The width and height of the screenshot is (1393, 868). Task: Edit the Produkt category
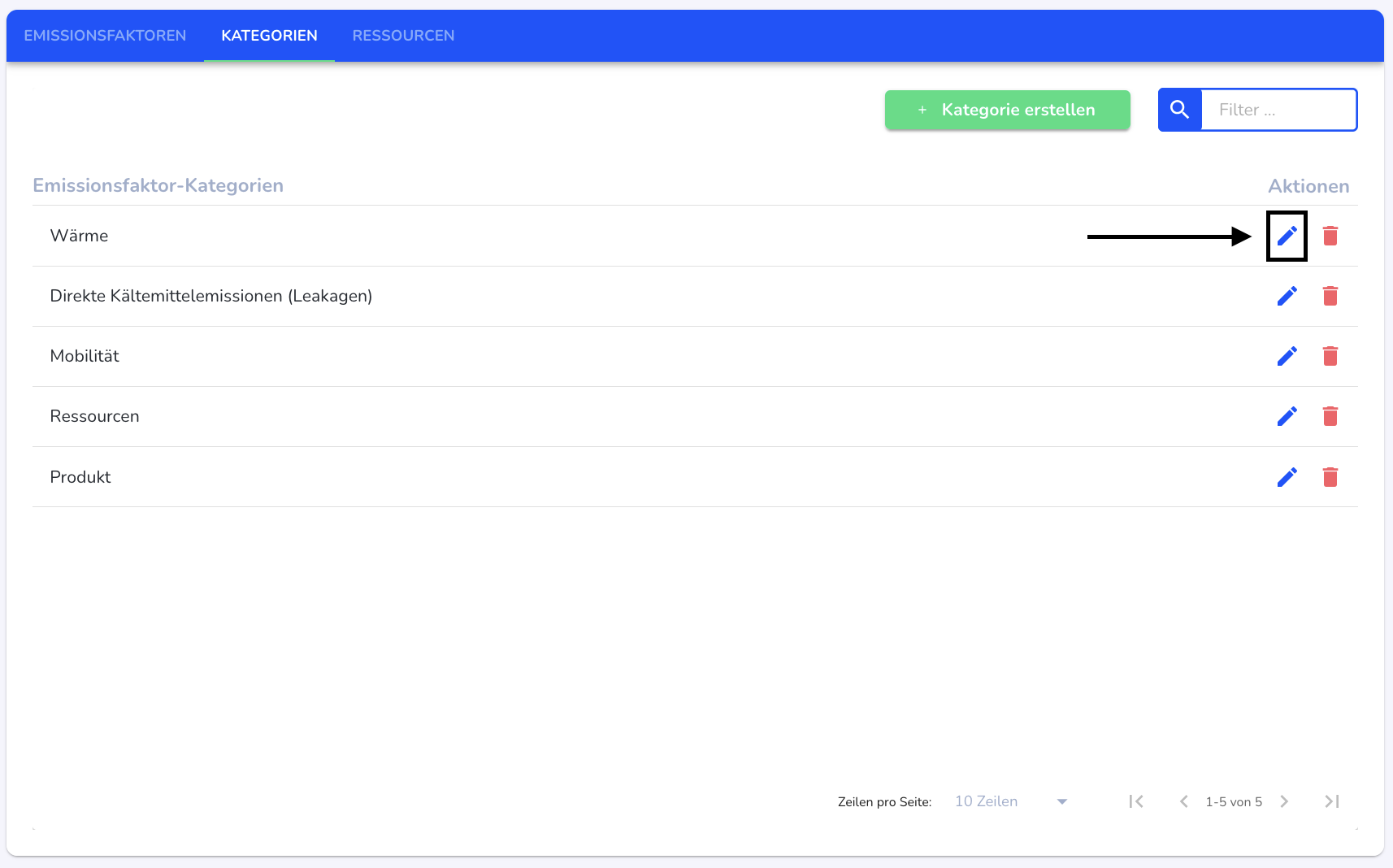pos(1287,477)
